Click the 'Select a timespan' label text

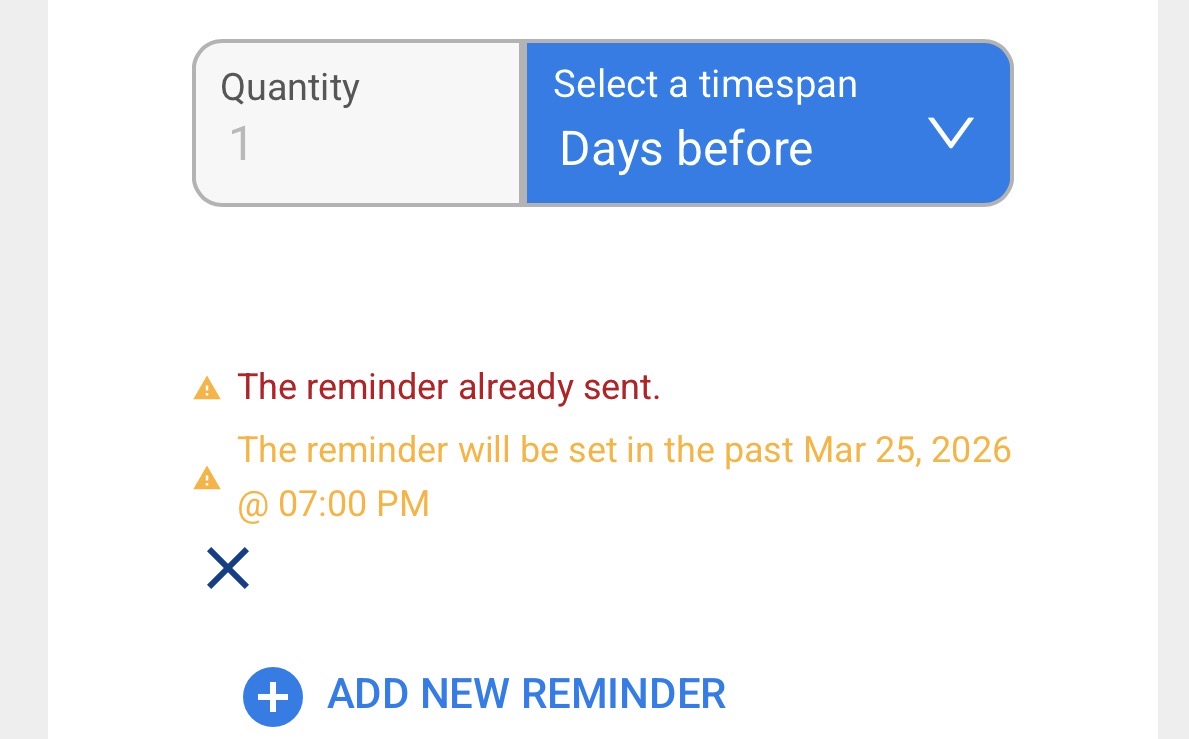tap(704, 84)
